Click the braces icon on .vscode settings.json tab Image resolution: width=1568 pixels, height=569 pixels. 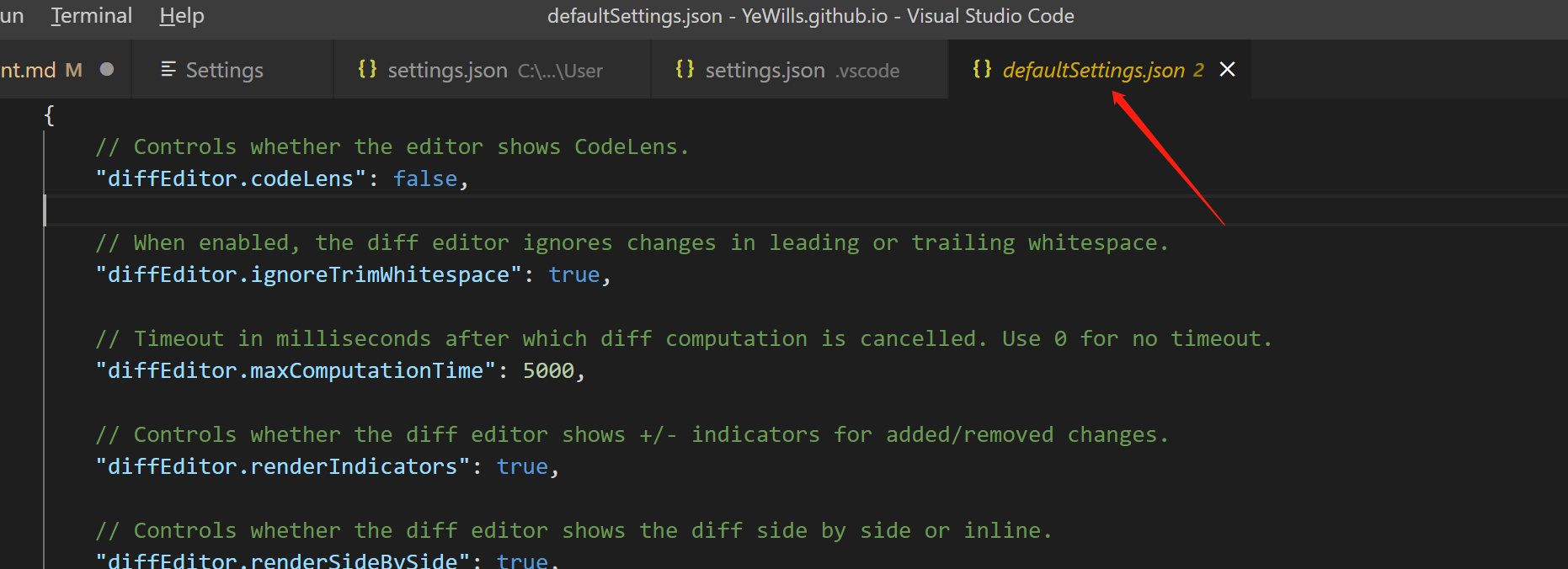click(x=685, y=69)
